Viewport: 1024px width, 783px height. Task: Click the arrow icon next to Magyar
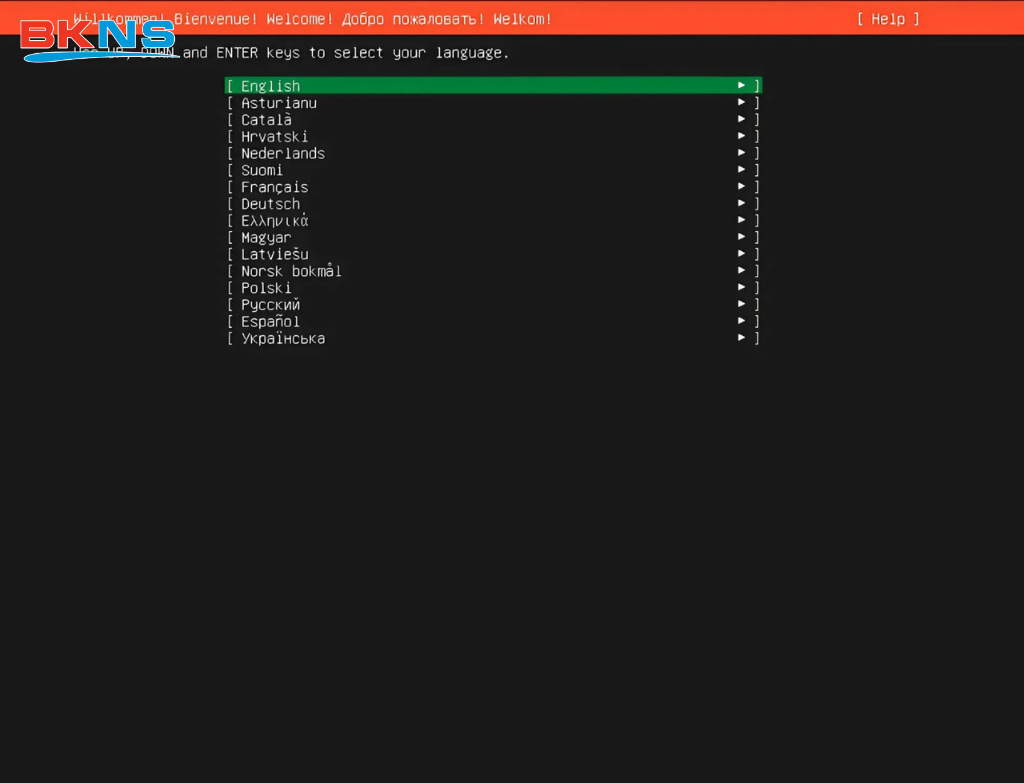coord(741,237)
